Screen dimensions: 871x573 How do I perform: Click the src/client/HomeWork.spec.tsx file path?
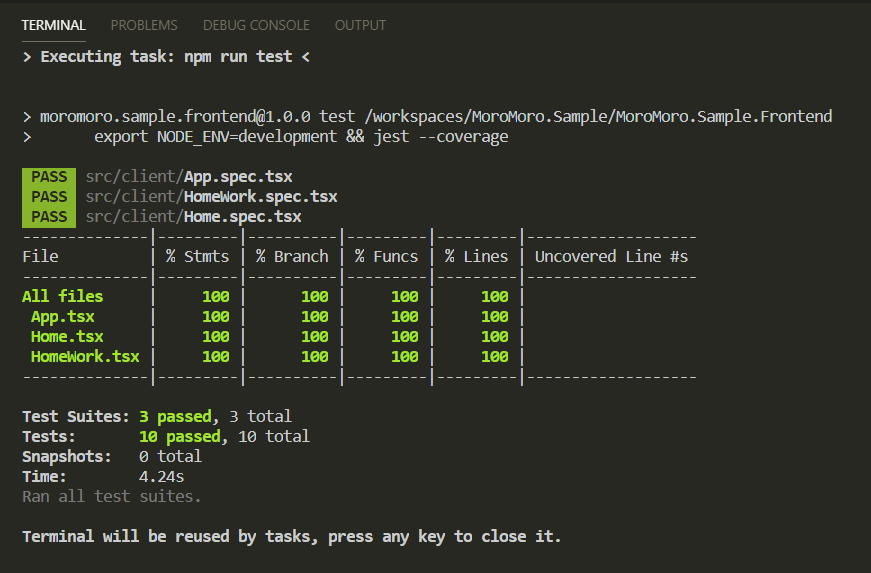click(211, 197)
